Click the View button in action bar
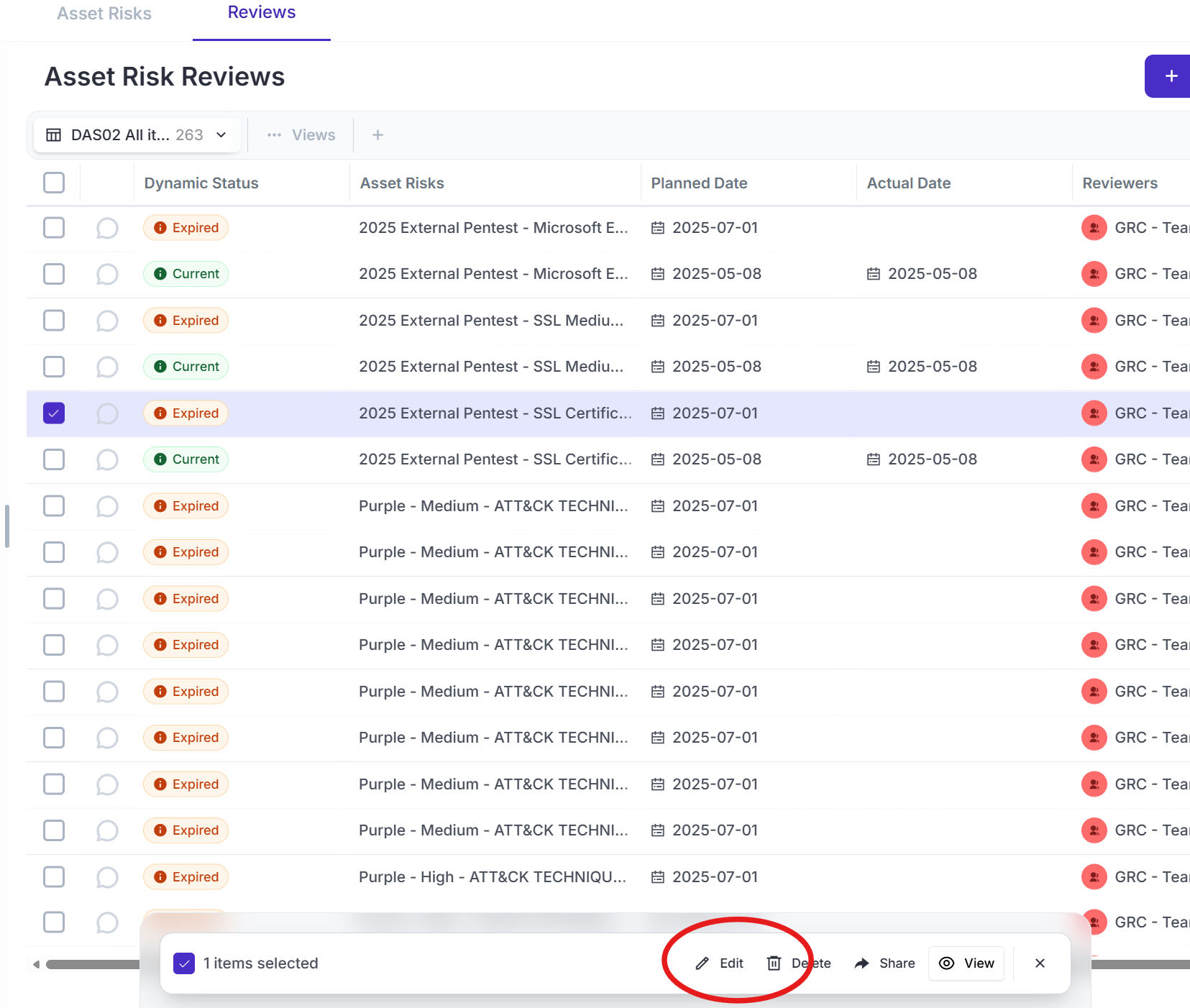The width and height of the screenshot is (1190, 1008). pyautogui.click(x=967, y=963)
